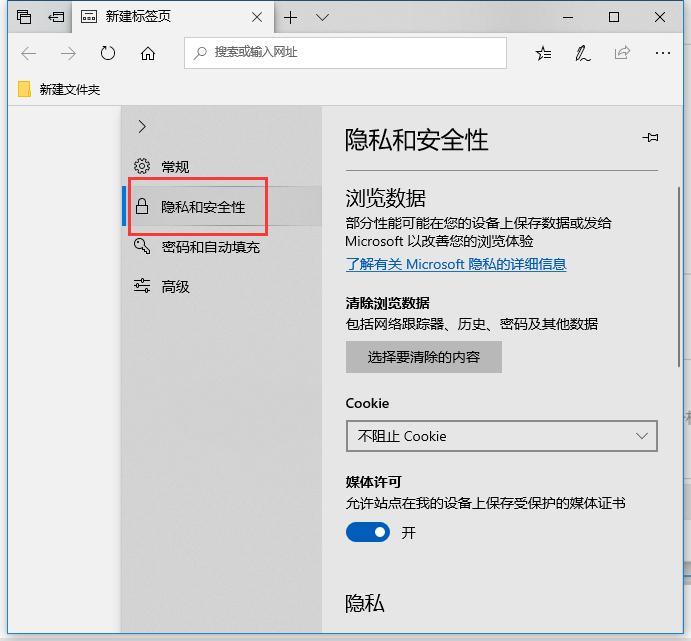Select 隐私和安全性 in the sidebar
Image resolution: width=691 pixels, height=641 pixels.
point(222,206)
